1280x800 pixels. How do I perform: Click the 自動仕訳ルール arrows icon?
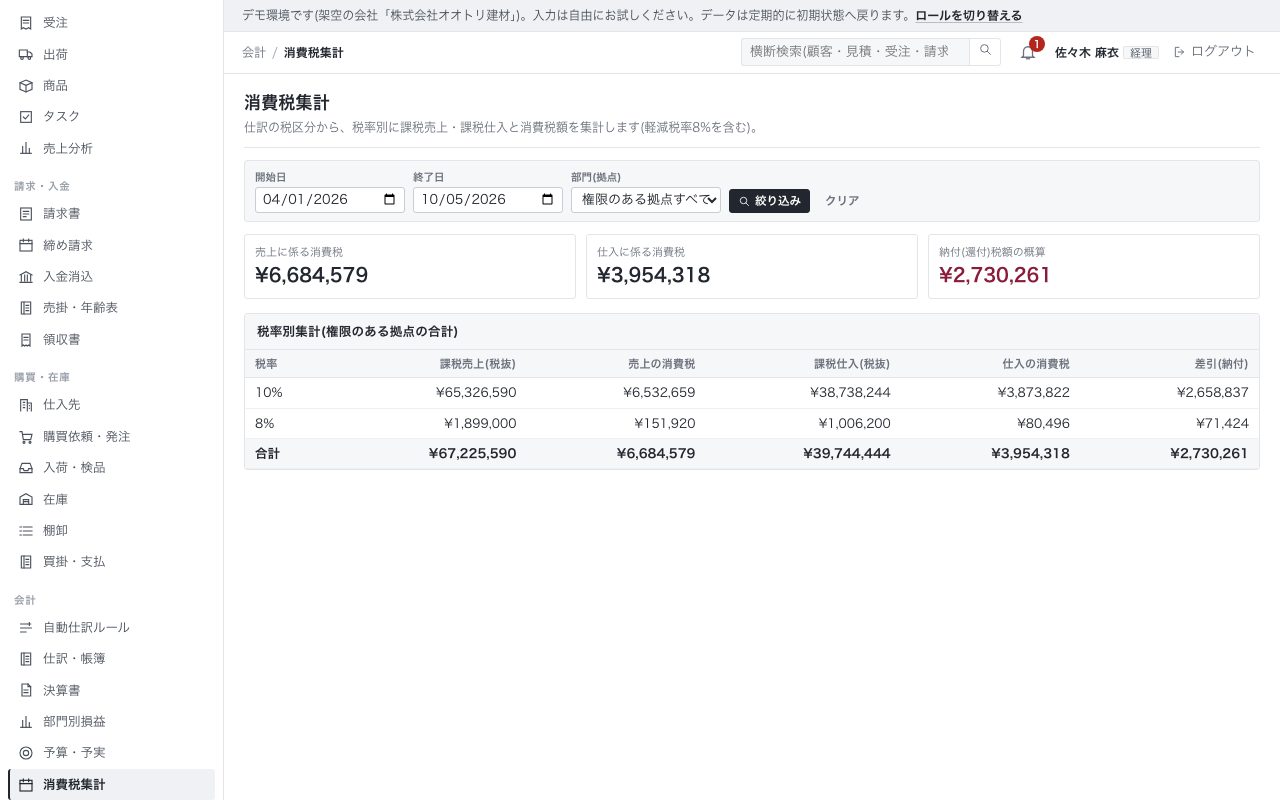pyautogui.click(x=26, y=628)
